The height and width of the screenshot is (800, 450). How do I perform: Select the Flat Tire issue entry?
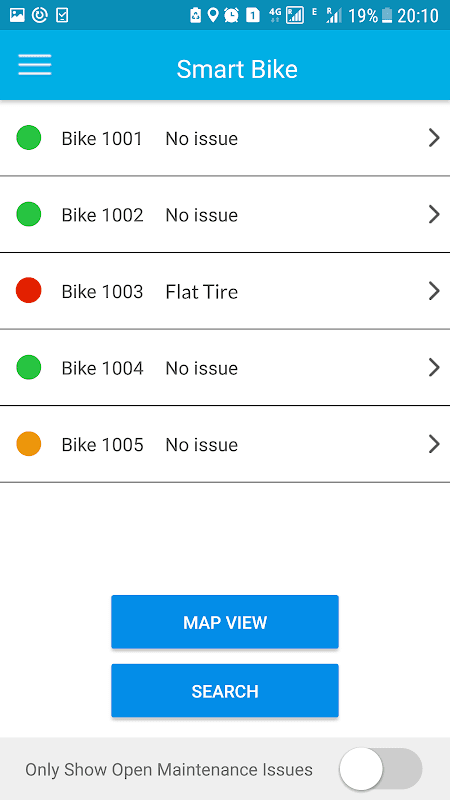[x=225, y=291]
